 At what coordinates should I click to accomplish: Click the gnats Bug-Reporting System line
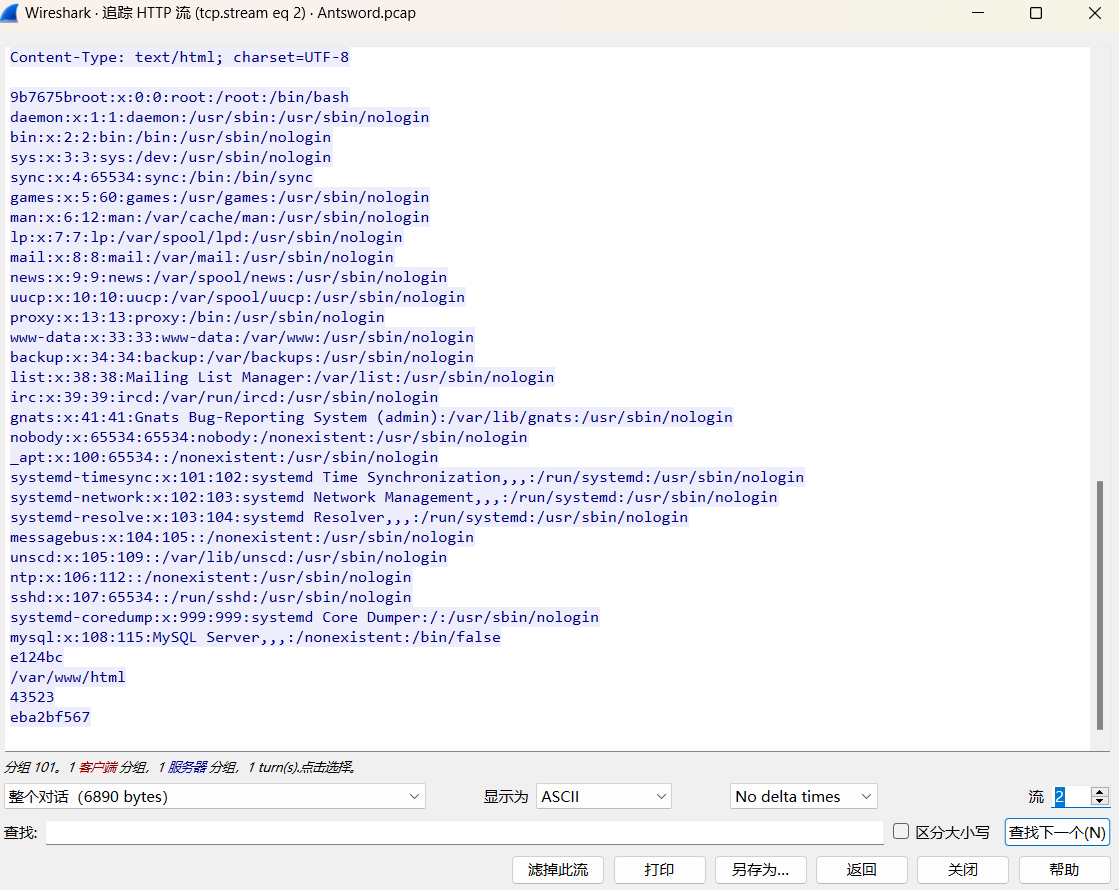point(371,417)
